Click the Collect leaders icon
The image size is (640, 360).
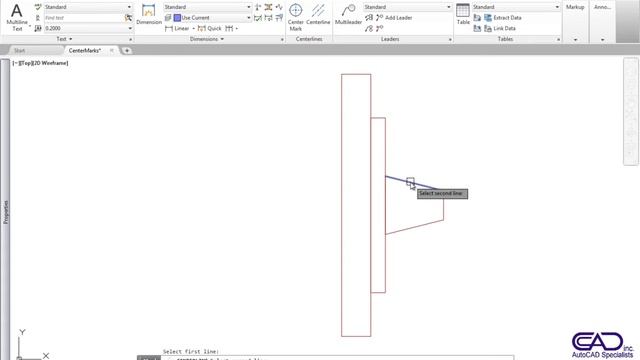[x=369, y=28]
